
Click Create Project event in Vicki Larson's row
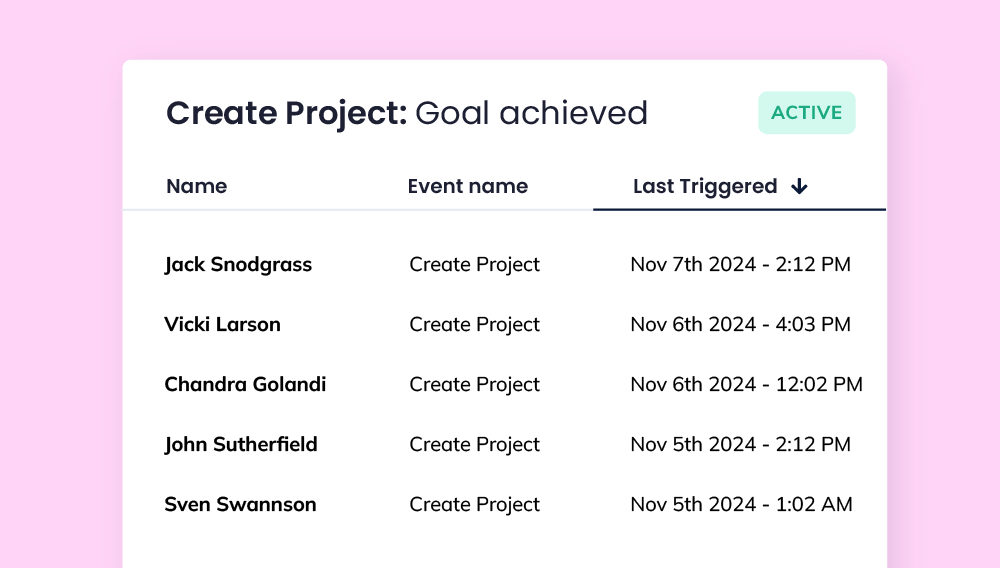tap(474, 324)
